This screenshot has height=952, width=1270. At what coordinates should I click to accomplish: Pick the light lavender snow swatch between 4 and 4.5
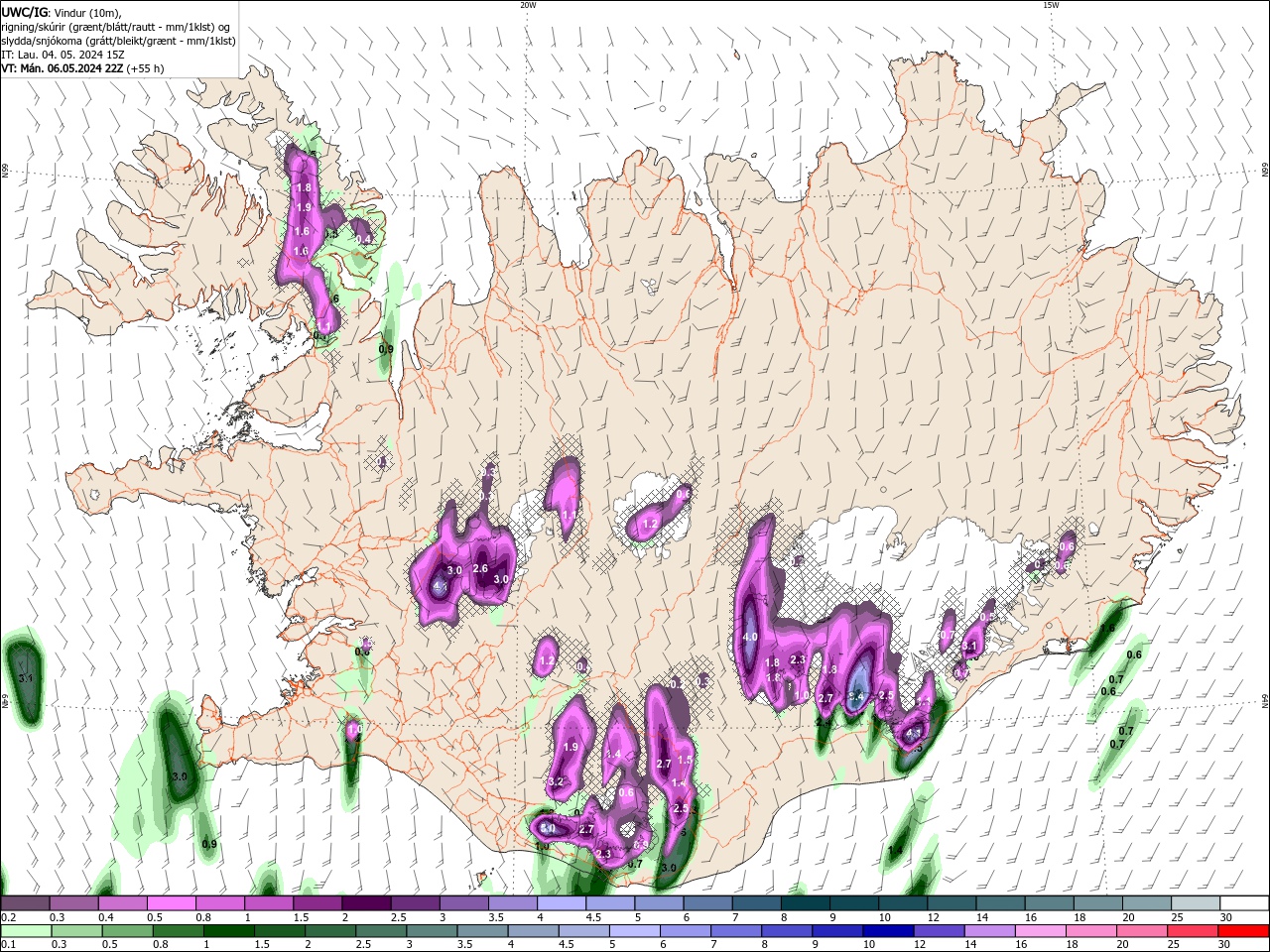click(x=562, y=903)
